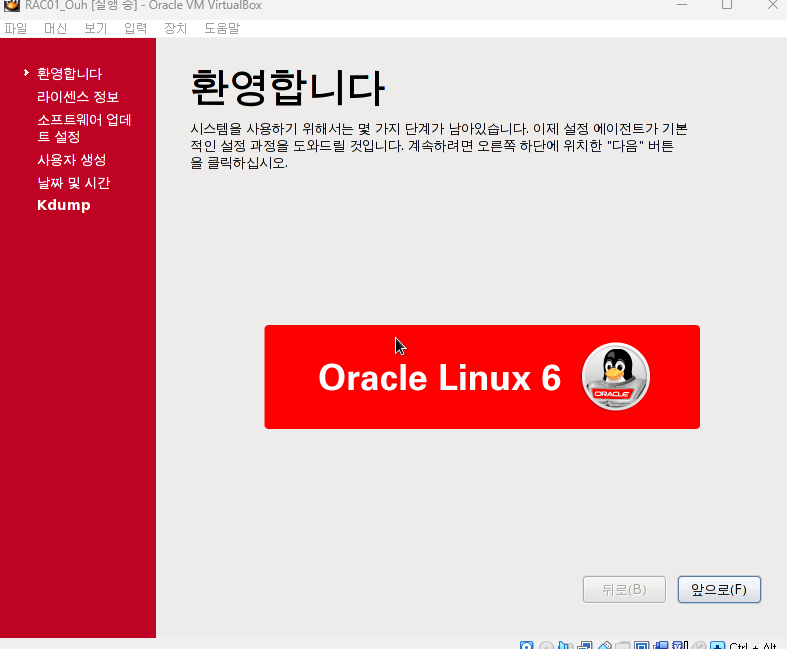This screenshot has height=649, width=787.
Task: Click the shared folders status icon
Action: click(622, 645)
